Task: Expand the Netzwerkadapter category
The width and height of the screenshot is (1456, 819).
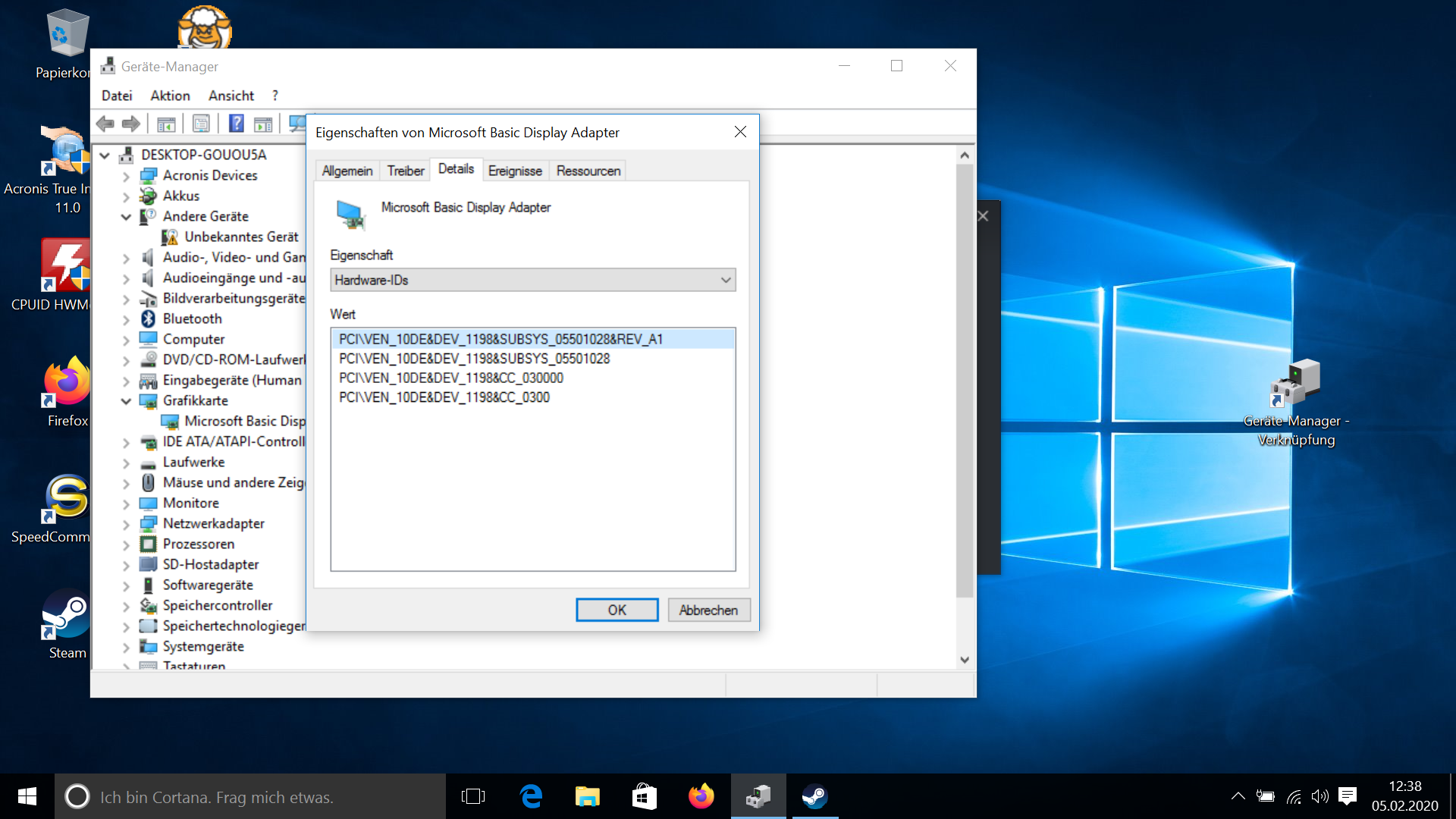Action: point(126,524)
